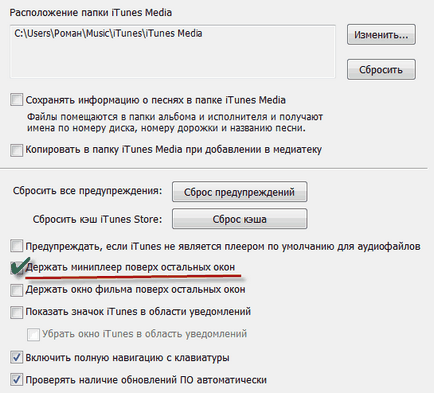Click the Сбросить все предупреждения label
Viewport: 434px width, 393px height.
pyautogui.click(x=87, y=191)
